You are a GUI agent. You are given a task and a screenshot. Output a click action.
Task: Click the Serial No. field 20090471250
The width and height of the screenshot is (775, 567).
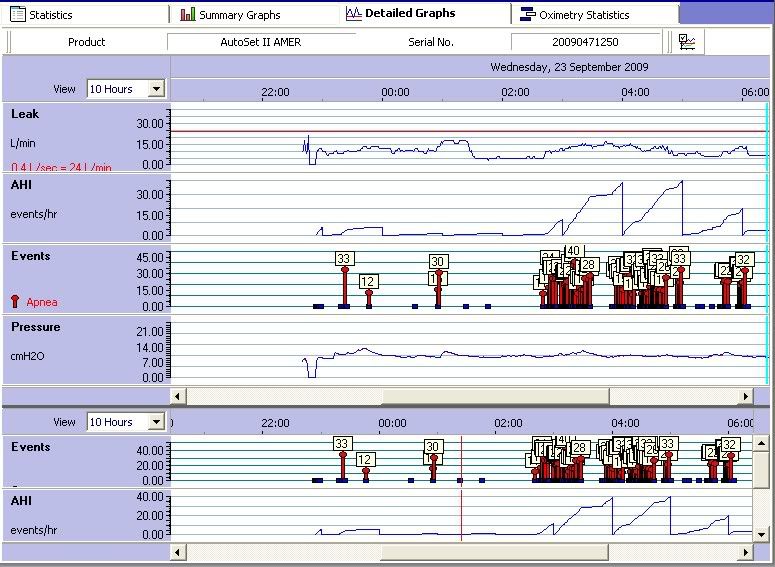[x=585, y=42]
